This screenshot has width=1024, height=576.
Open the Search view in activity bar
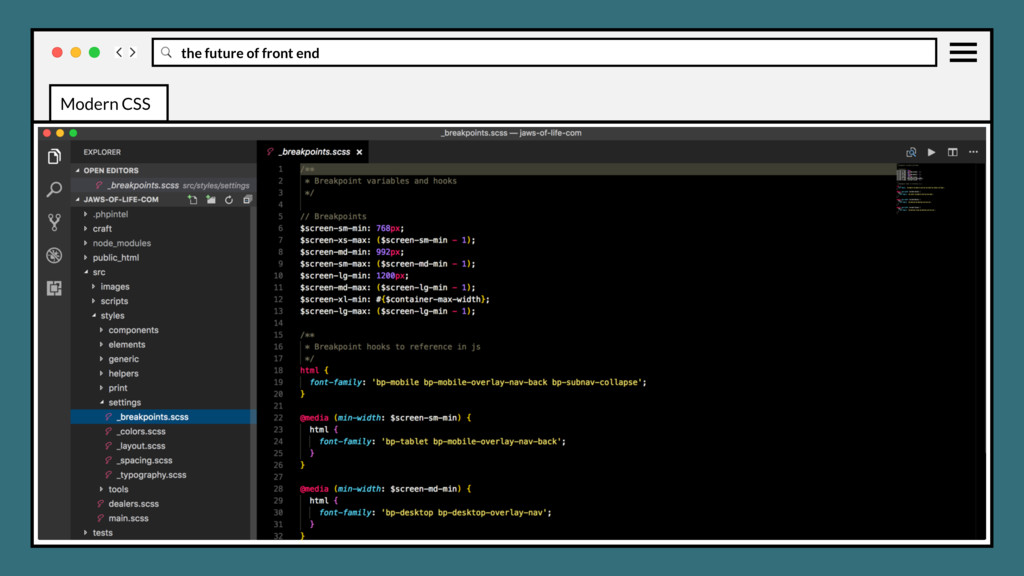coord(54,189)
